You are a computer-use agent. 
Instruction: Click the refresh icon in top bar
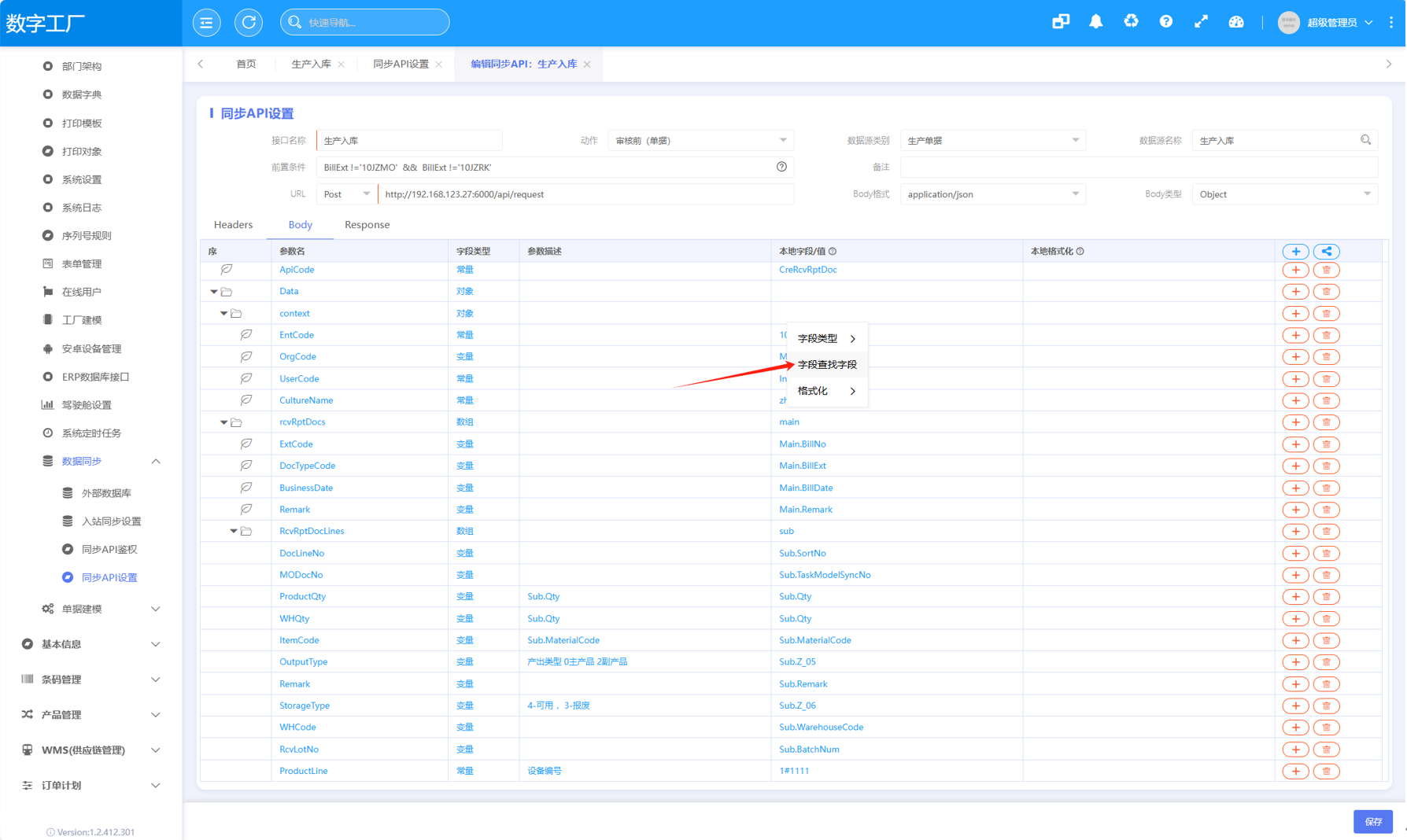coord(249,22)
